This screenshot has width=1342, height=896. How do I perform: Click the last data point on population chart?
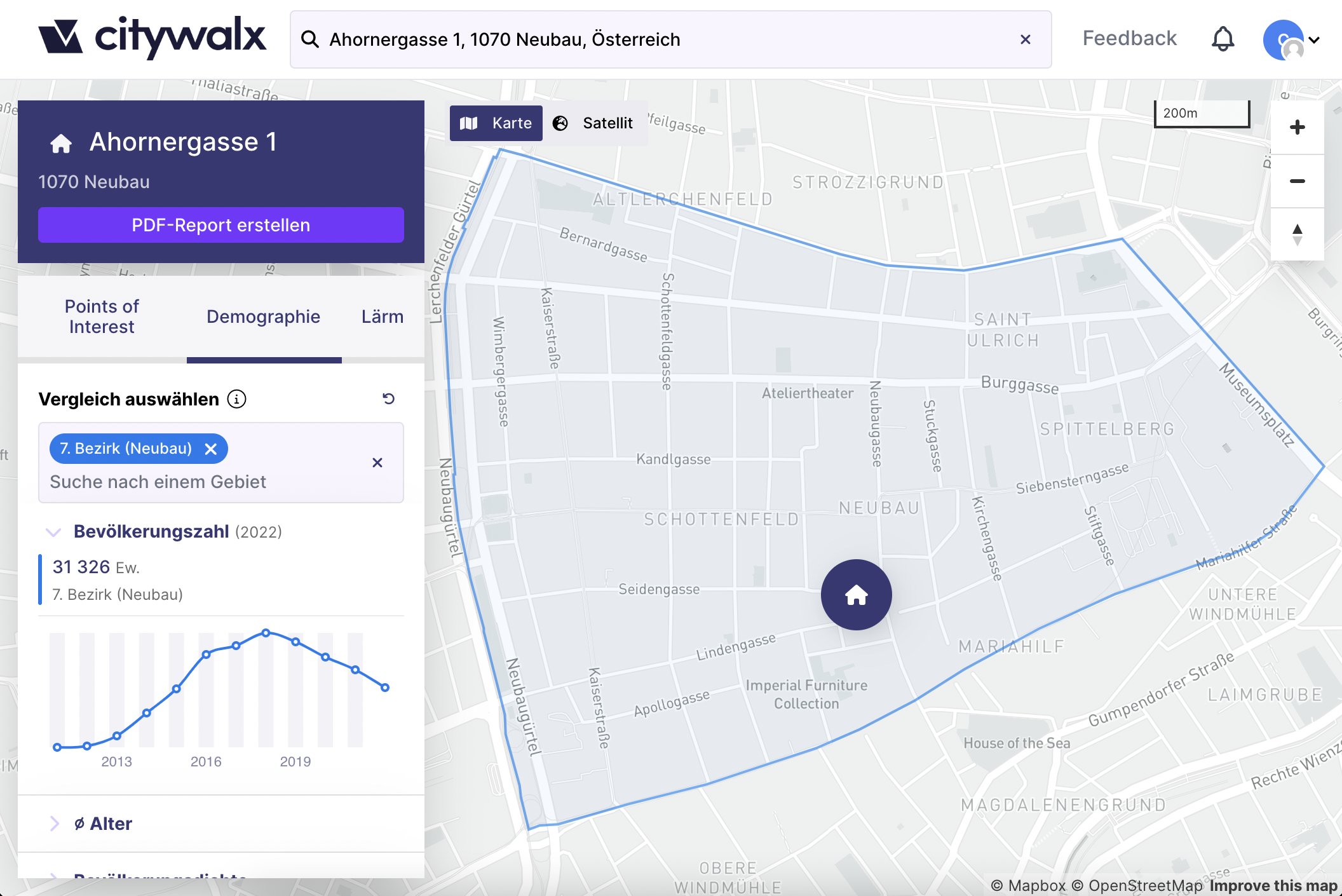385,688
